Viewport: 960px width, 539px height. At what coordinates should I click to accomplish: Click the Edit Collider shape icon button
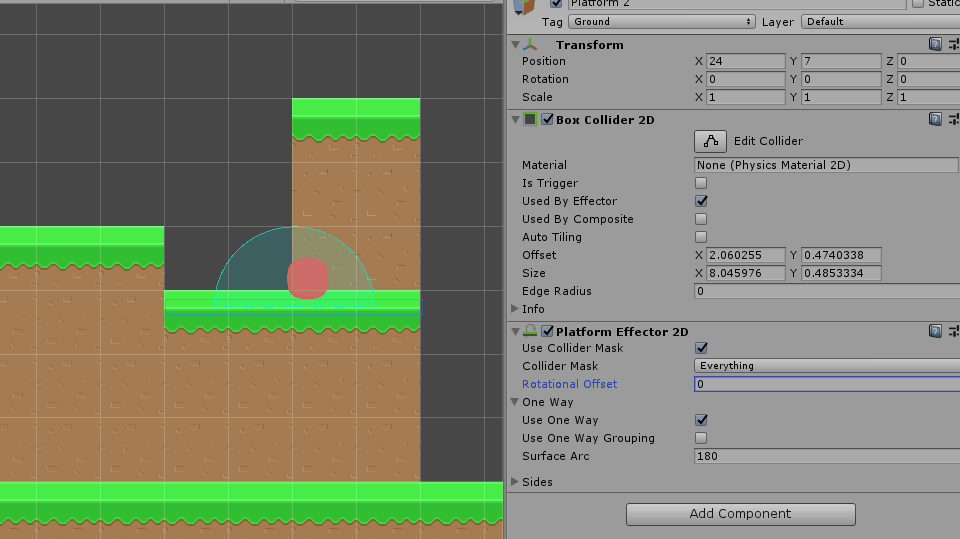[710, 141]
